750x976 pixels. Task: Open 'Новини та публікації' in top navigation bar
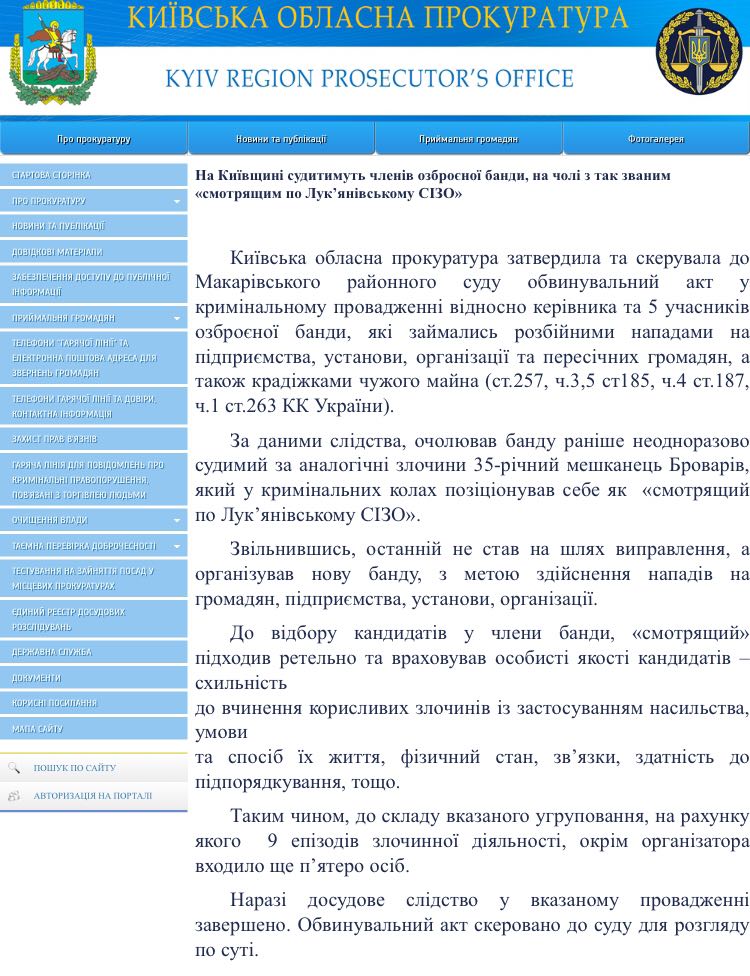point(281,139)
